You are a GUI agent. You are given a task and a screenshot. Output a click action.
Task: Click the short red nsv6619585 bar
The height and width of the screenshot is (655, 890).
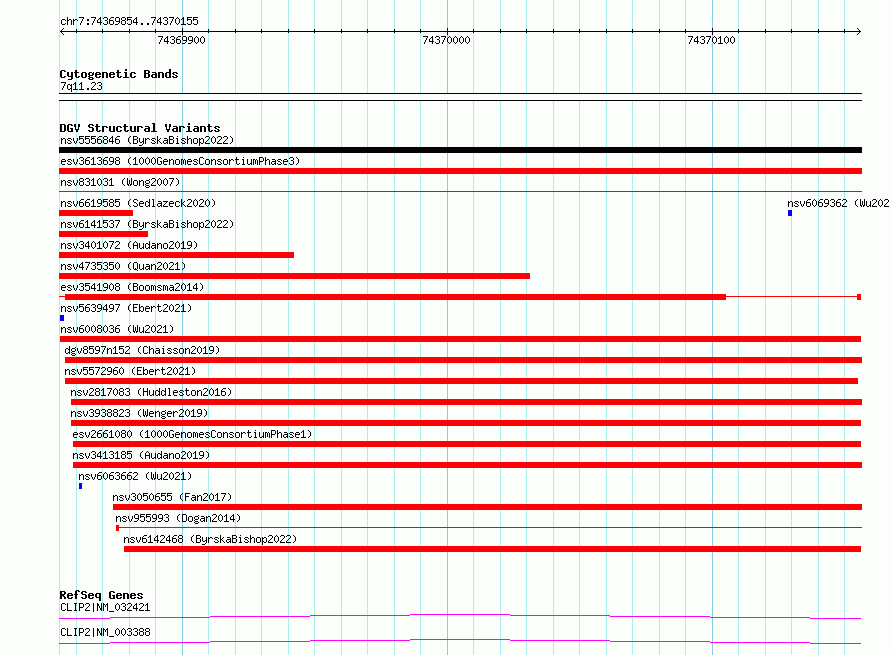click(96, 213)
